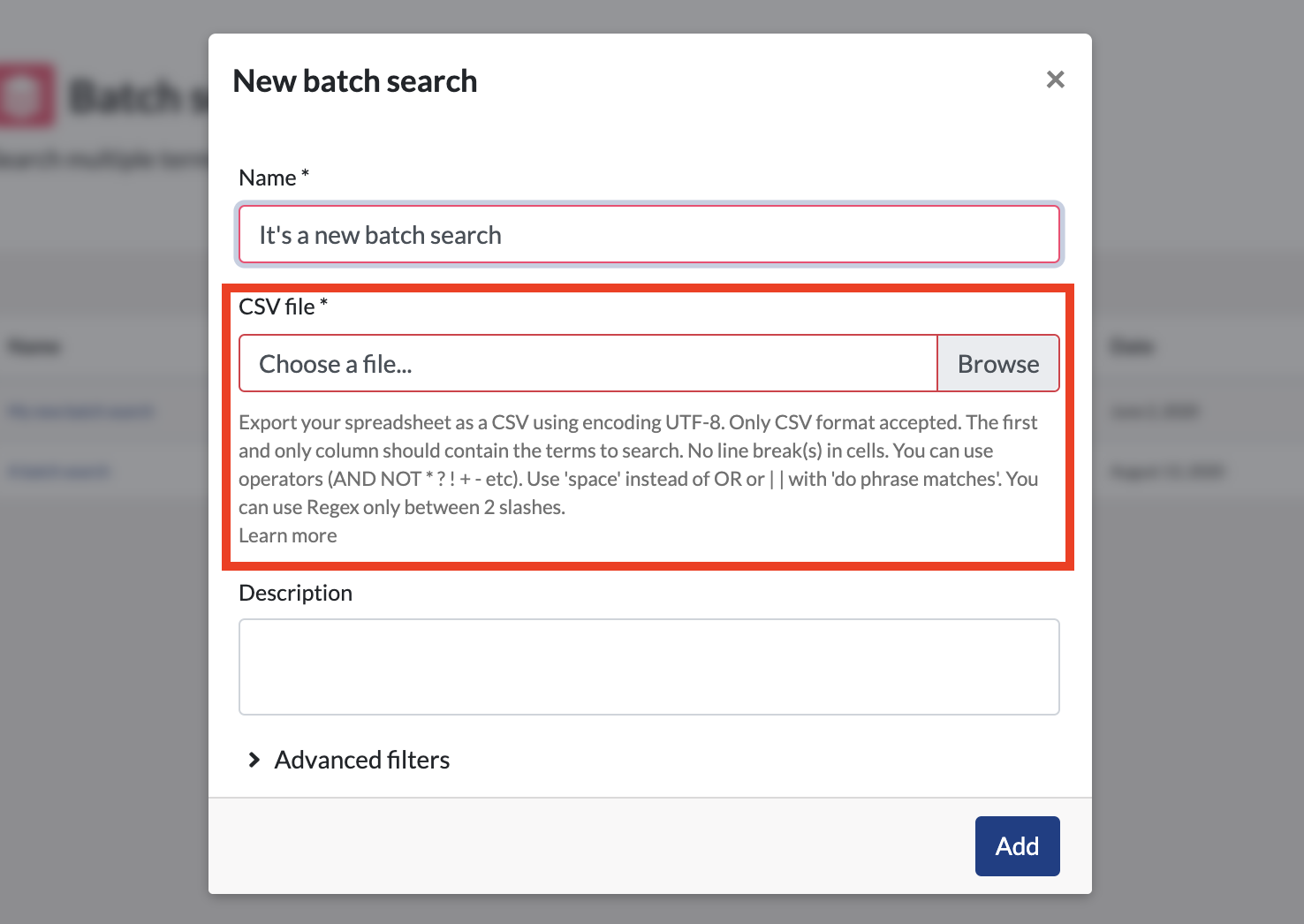Click the New batch search dialog title

(355, 81)
